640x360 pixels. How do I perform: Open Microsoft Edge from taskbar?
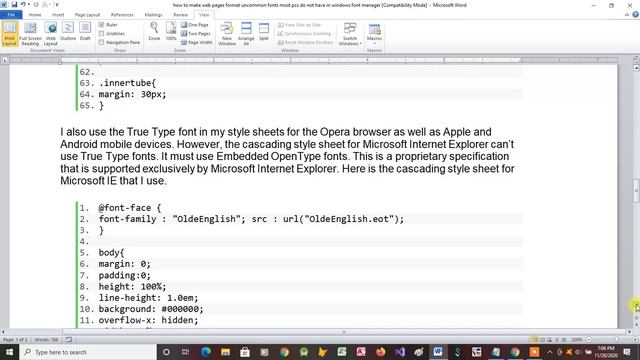coord(206,352)
